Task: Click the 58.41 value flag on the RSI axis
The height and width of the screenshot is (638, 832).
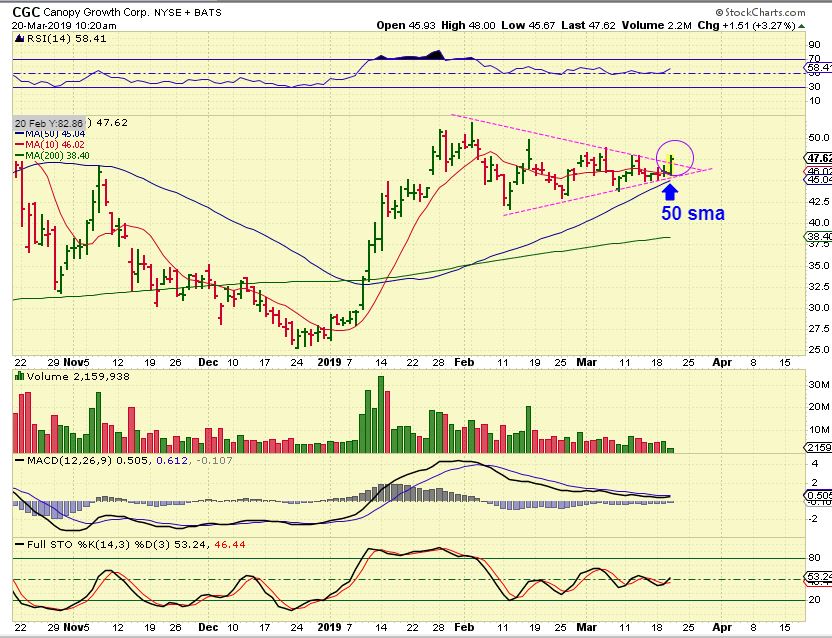Action: (x=819, y=67)
